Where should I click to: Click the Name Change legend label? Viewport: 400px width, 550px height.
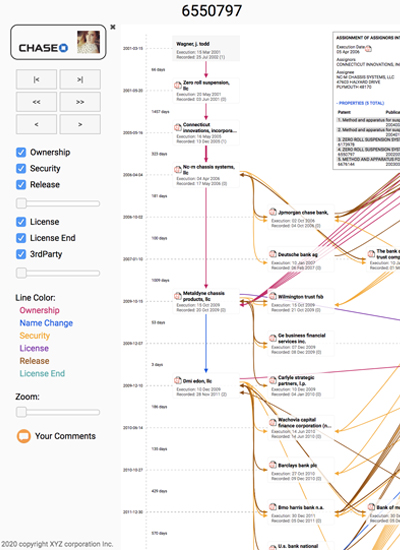click(x=46, y=323)
